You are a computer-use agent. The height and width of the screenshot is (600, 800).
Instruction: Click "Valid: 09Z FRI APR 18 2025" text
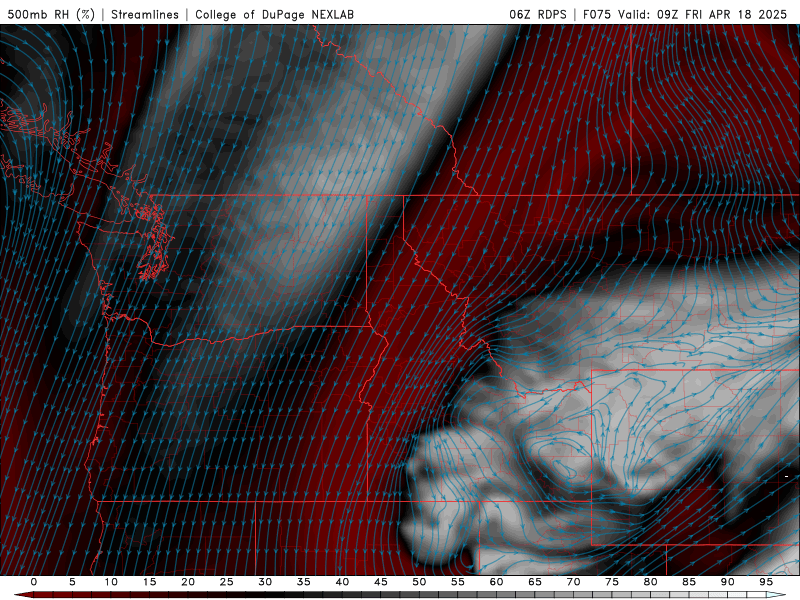tap(703, 14)
